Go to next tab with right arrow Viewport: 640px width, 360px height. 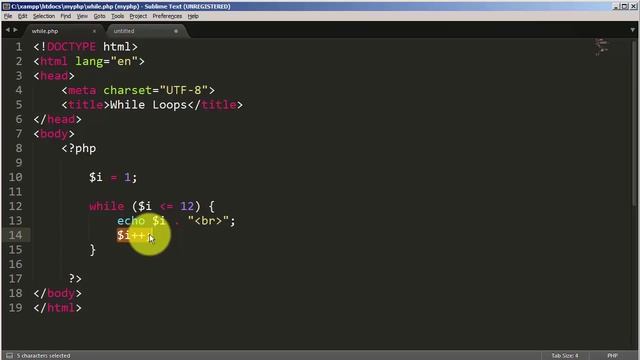16,30
